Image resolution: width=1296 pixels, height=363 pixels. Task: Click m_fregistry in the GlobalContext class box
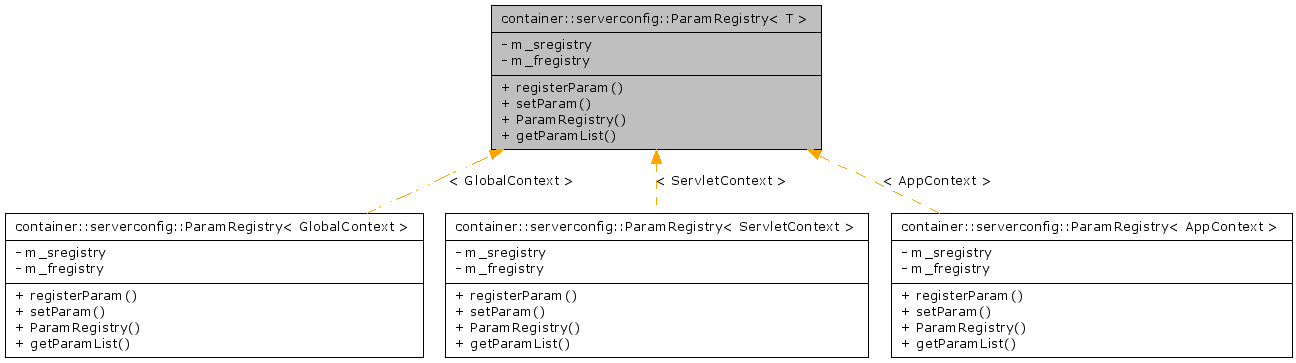point(59,269)
